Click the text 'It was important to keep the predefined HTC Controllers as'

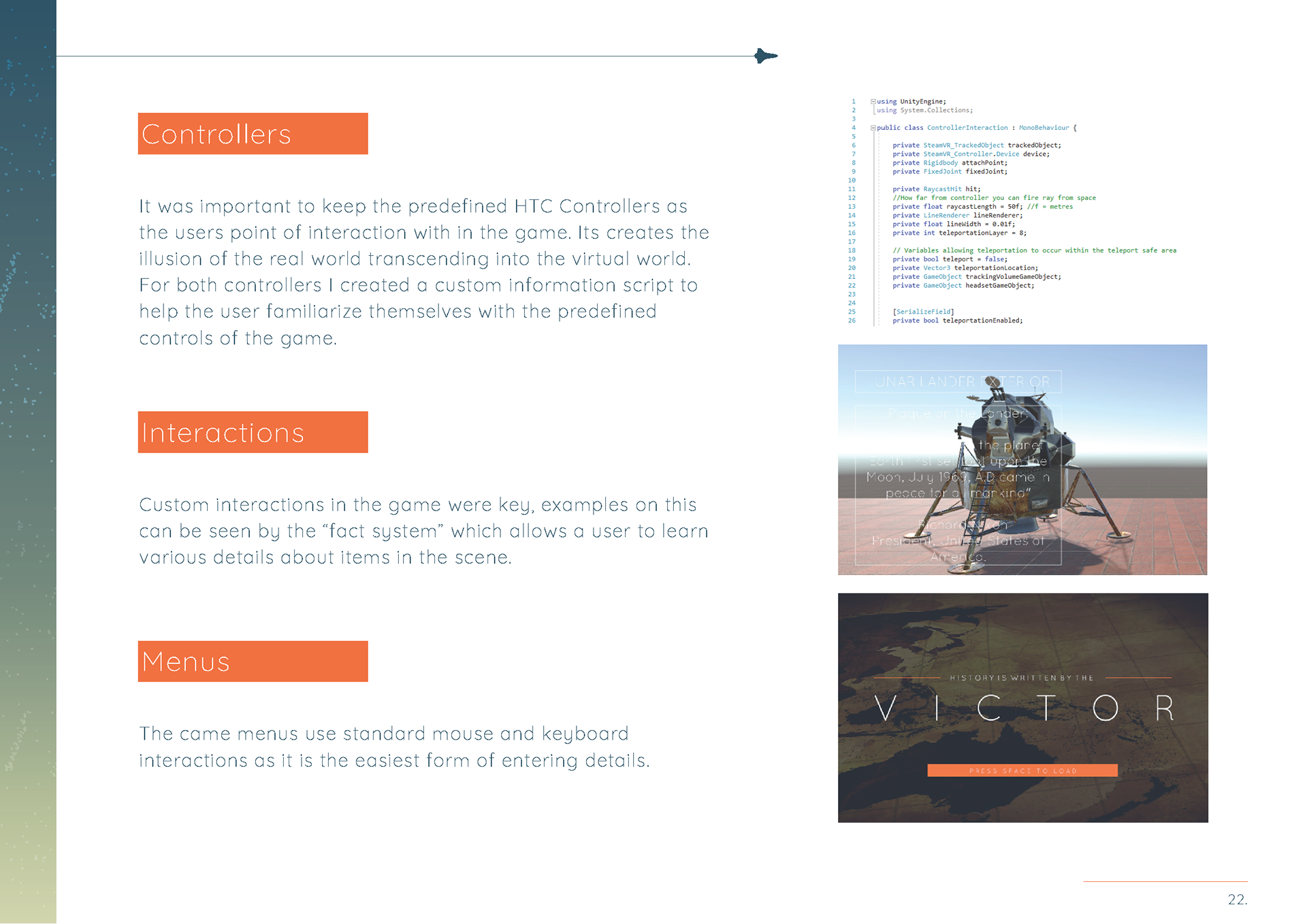click(413, 206)
